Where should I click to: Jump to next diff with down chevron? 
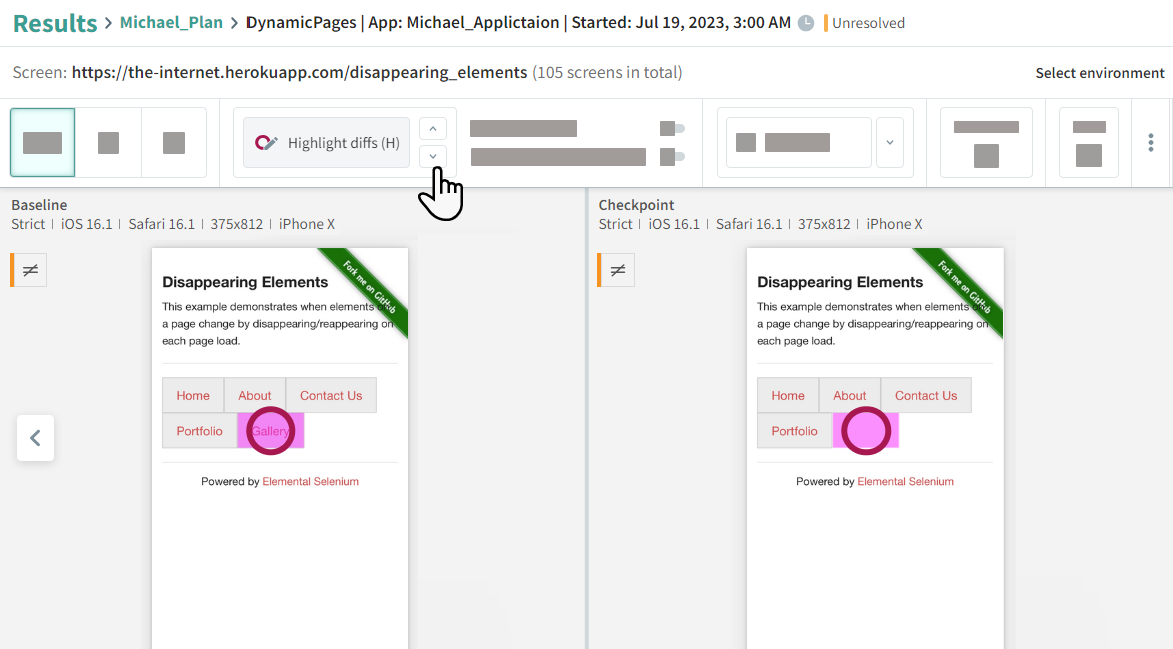[432, 156]
